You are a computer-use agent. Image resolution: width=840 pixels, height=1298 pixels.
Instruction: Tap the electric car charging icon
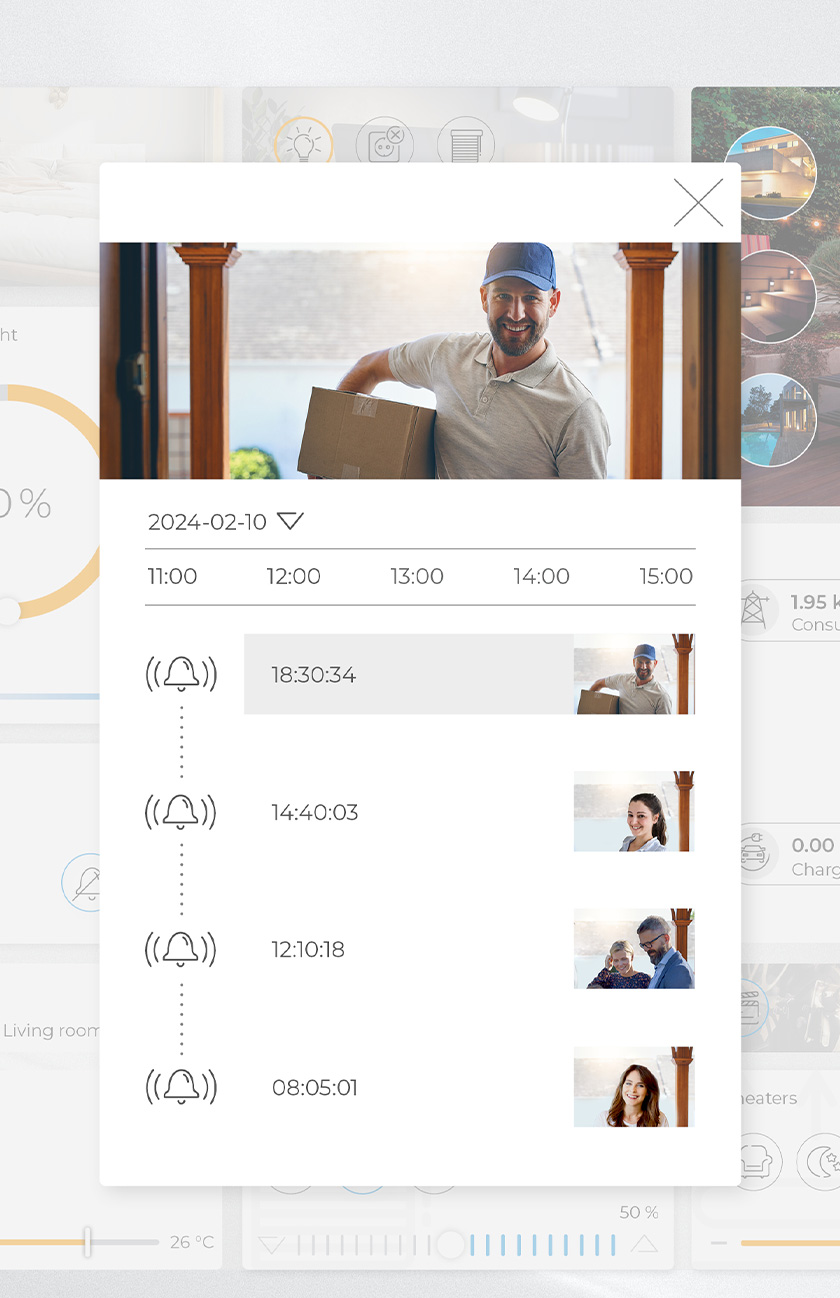click(756, 853)
